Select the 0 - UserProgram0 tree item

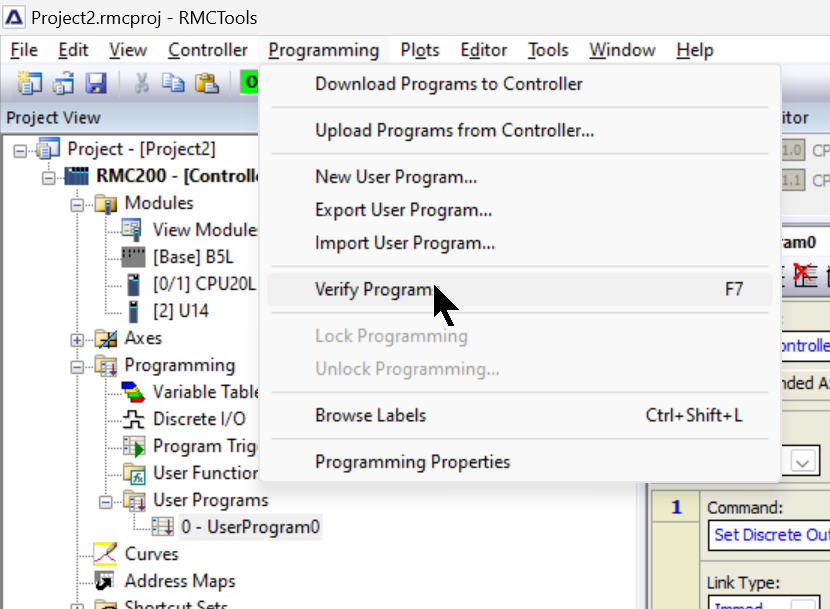[250, 527]
